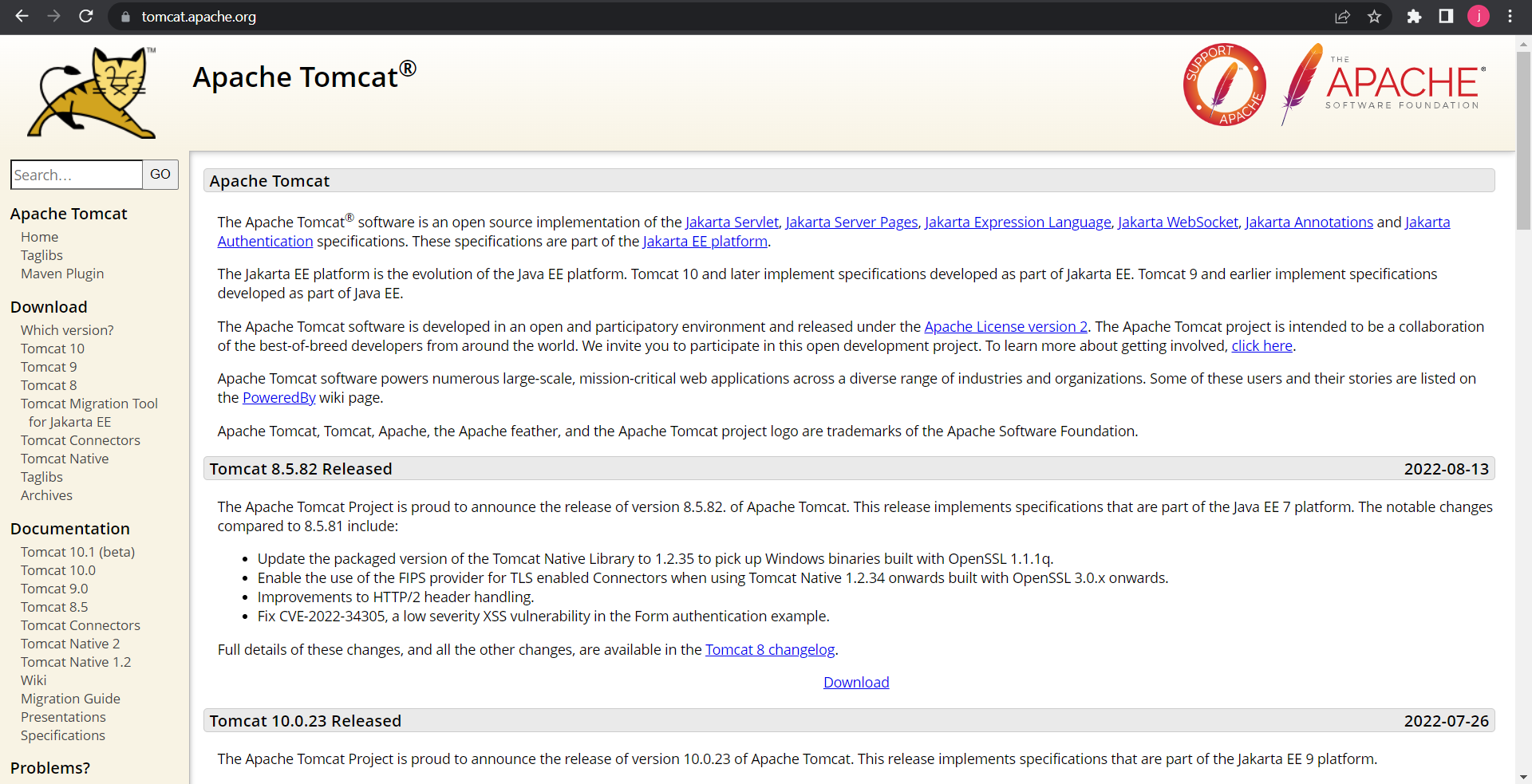Select Tomcat 10 in the Download sidebar
The image size is (1532, 784).
pos(53,349)
